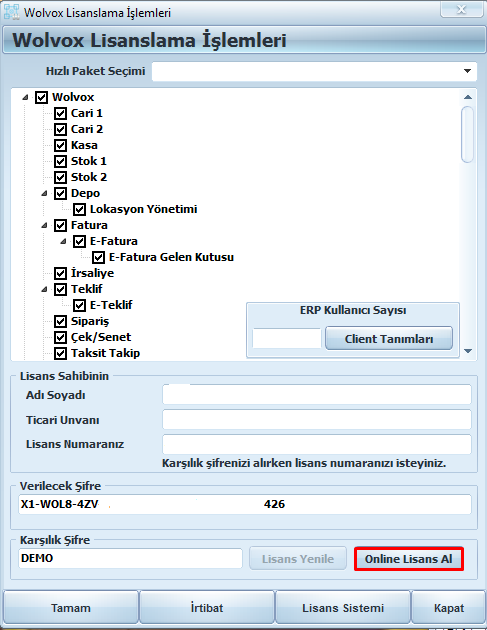
Task: Collapse the Wolvox root tree node
Action: click(26, 97)
